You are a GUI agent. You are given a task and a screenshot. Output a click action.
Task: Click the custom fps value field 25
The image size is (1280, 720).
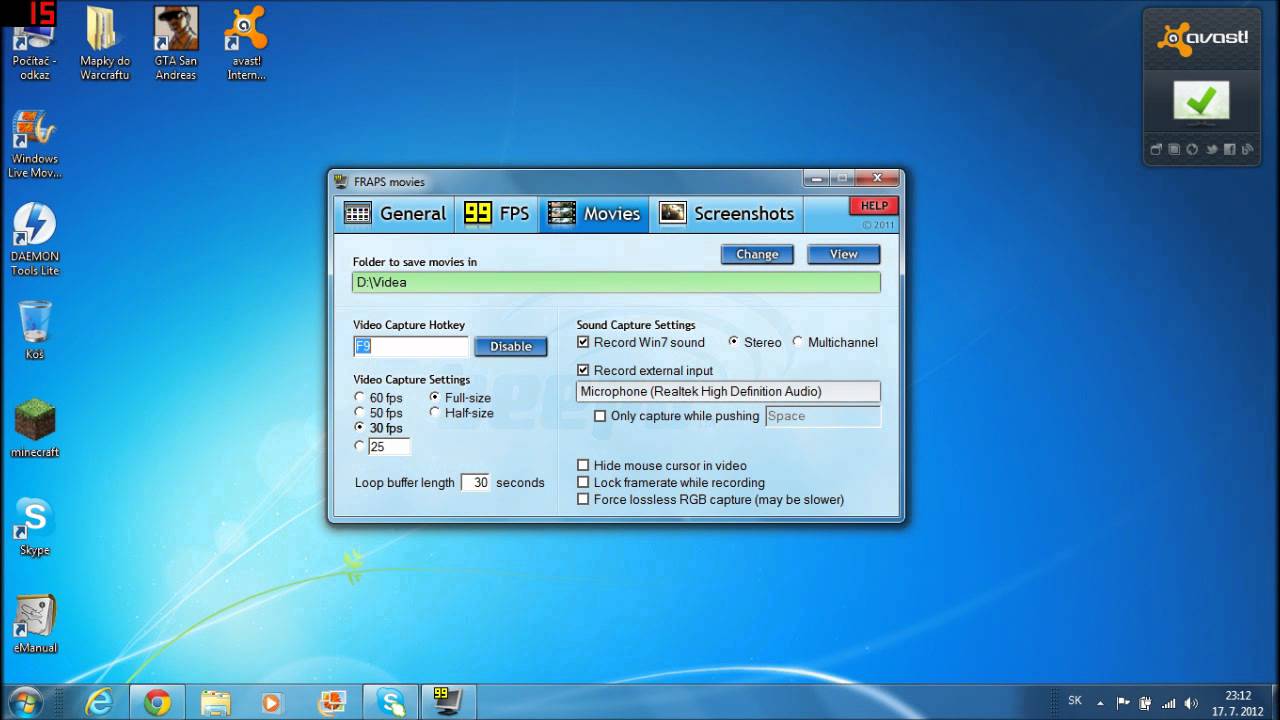[x=389, y=447]
